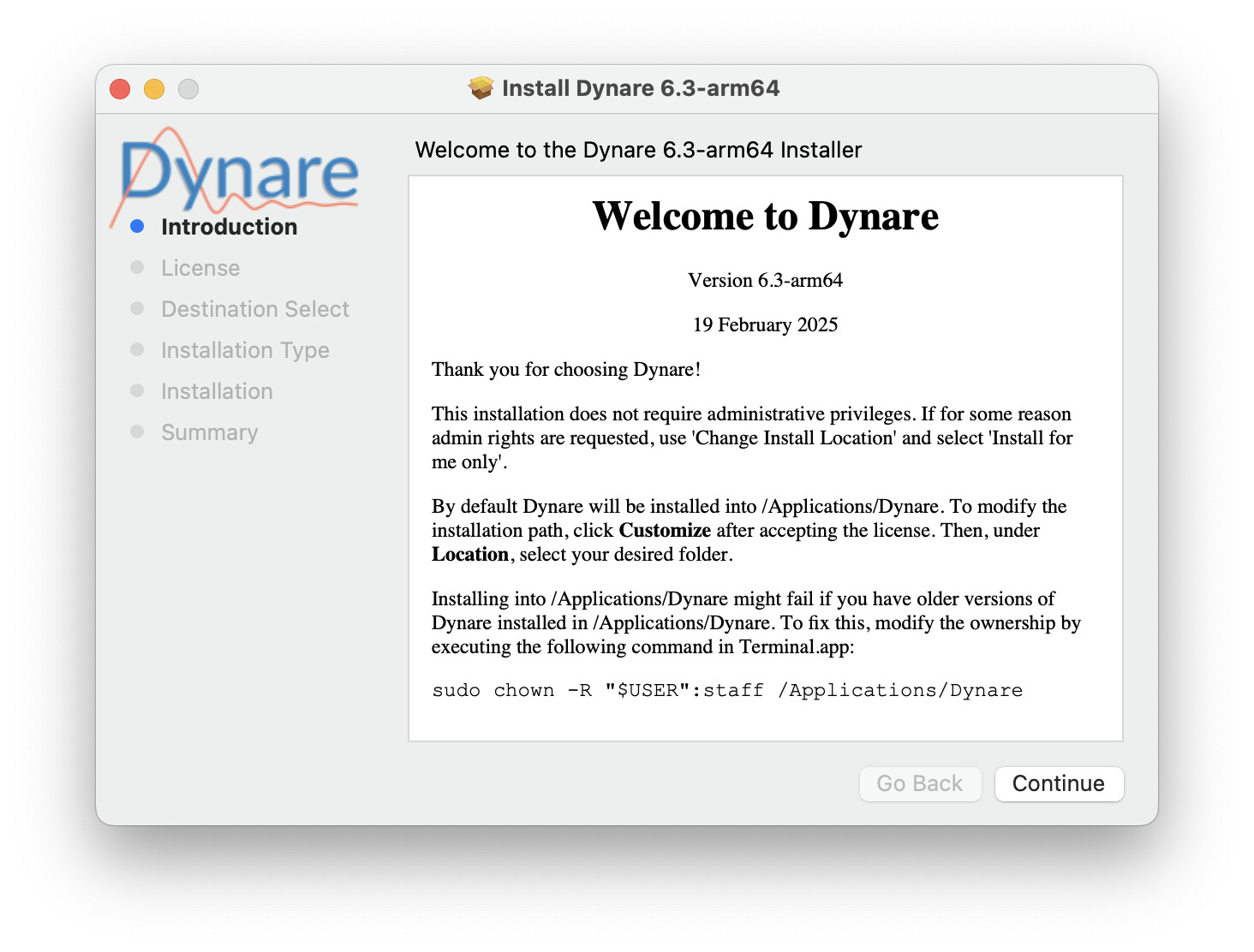Click the gray bullet beside Destination Select
This screenshot has height=952, width=1254.
click(137, 308)
